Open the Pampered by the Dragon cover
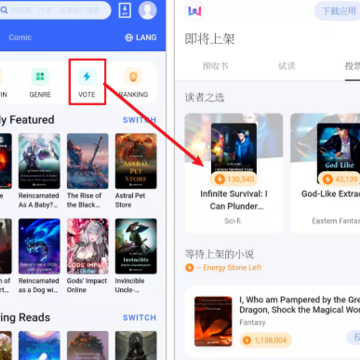360x360 pixels. [213, 321]
